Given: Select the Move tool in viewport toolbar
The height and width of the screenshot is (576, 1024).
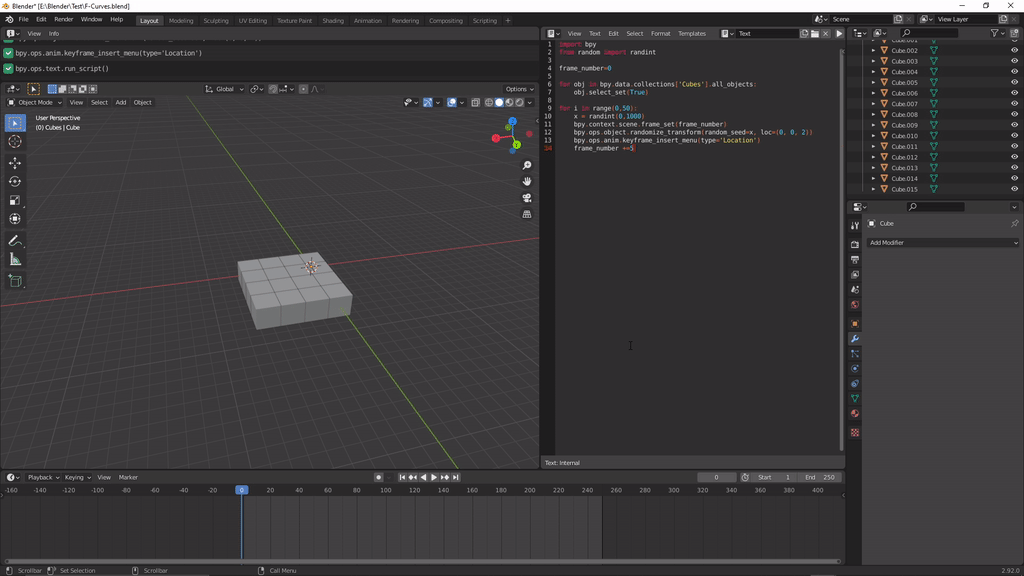Looking at the screenshot, I should pyautogui.click(x=15, y=162).
